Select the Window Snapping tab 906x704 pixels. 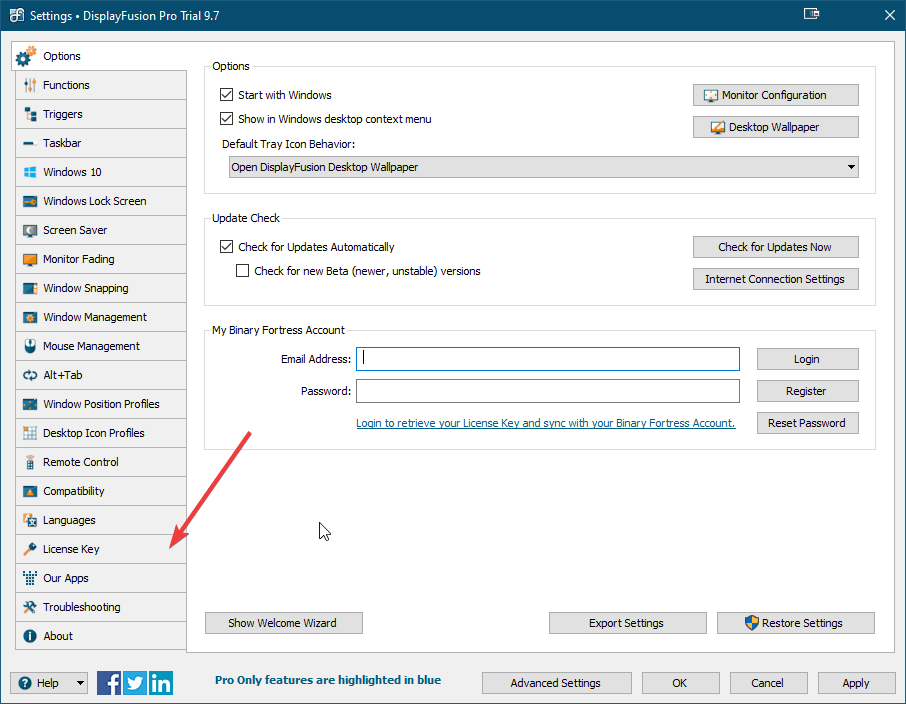(101, 288)
